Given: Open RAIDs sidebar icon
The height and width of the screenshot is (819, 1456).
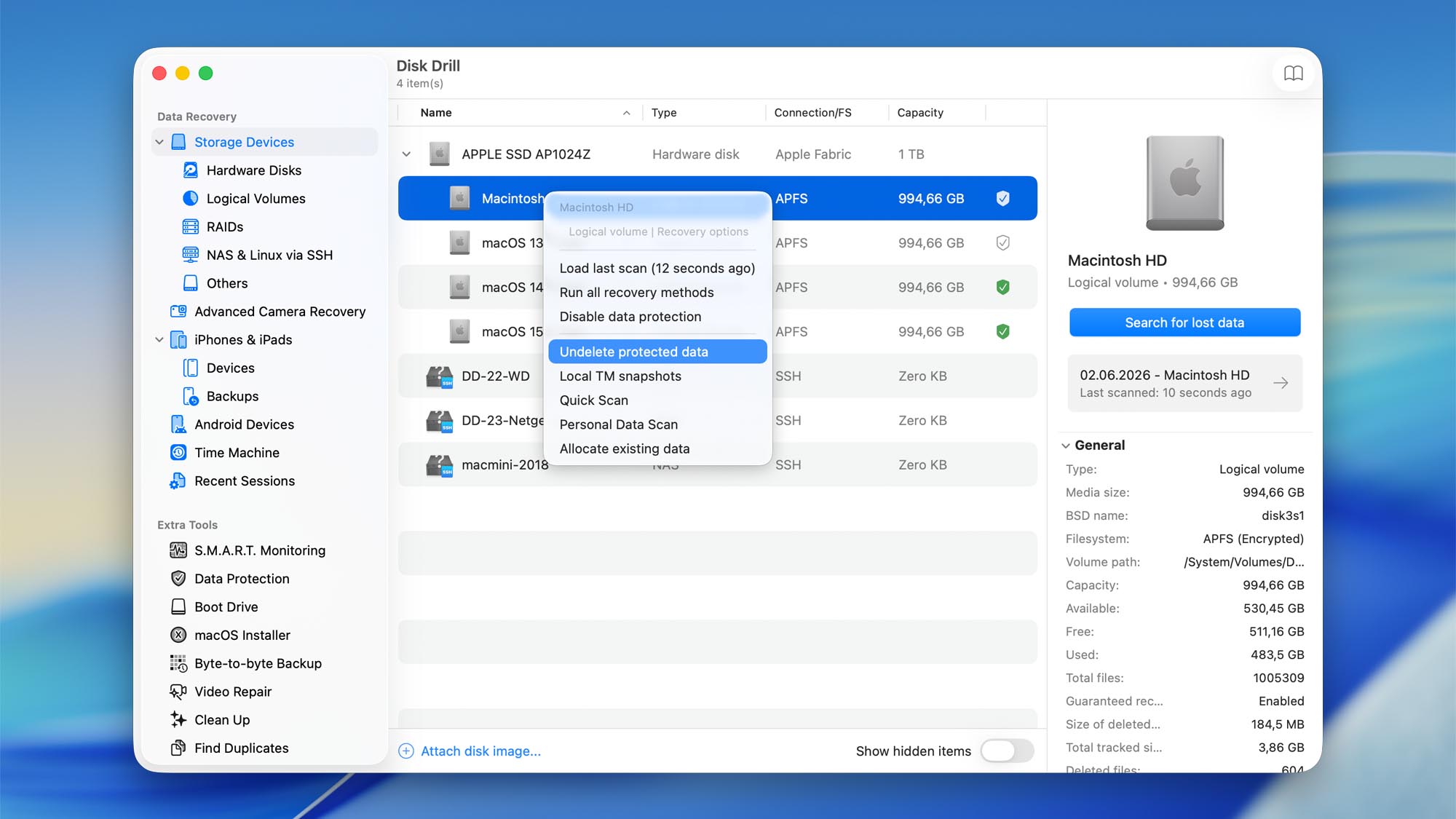Looking at the screenshot, I should tap(190, 226).
